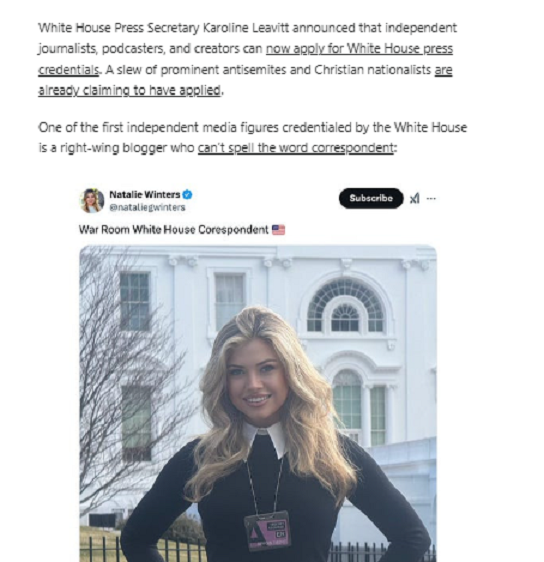Follow the 'already claiming to have applied' link

129,90
